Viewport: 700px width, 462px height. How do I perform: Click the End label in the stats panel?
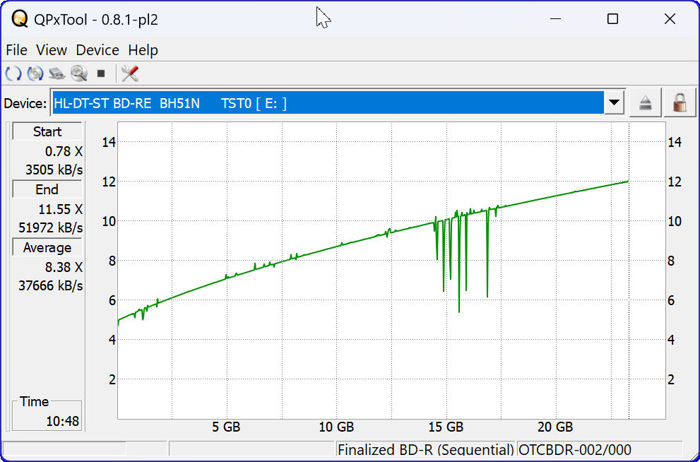47,189
